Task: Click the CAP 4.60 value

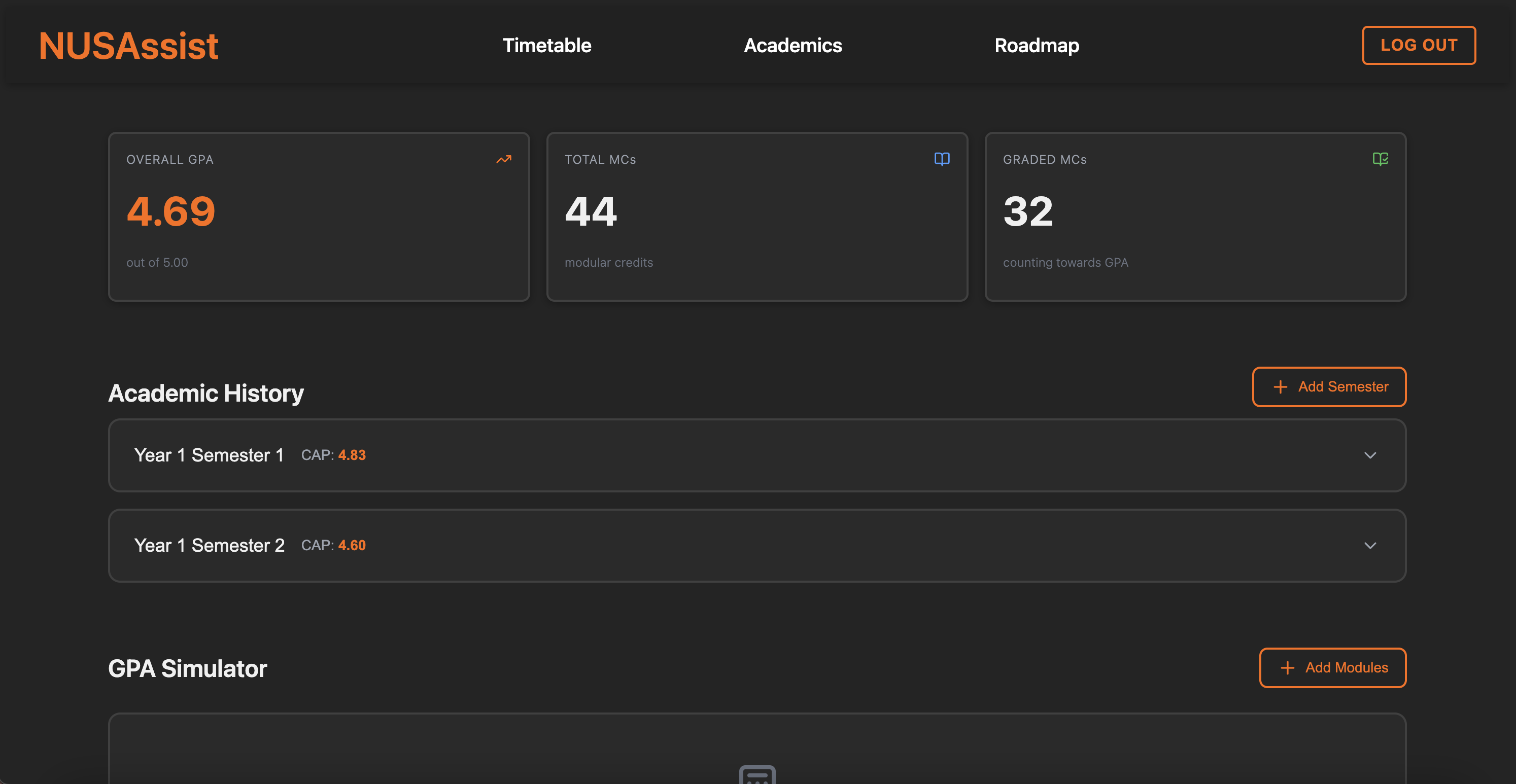Action: click(x=352, y=545)
